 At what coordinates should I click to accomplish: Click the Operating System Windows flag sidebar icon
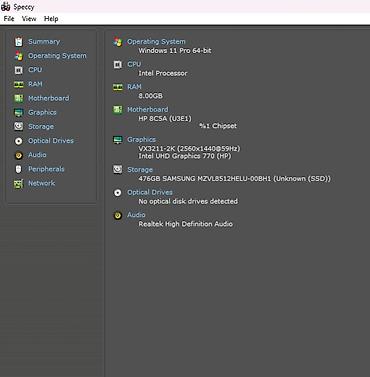19,56
